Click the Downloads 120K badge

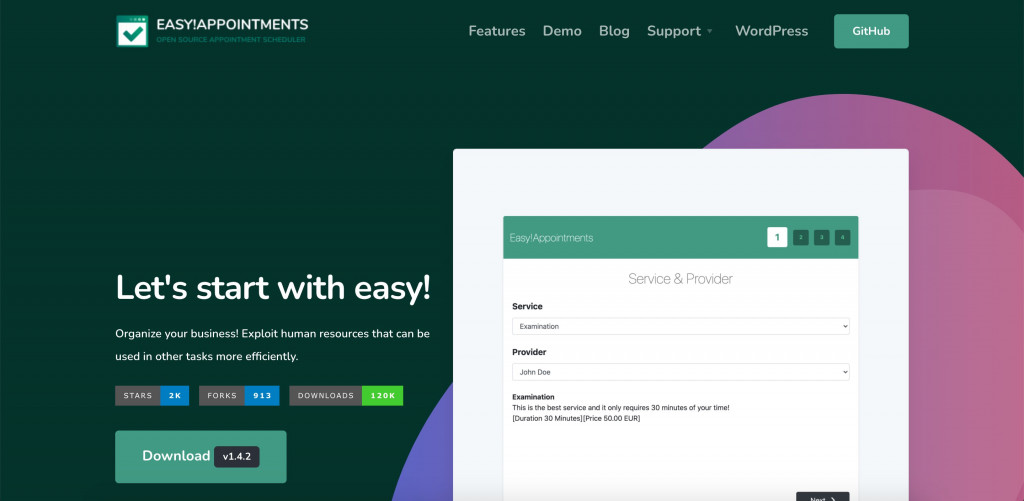[x=346, y=395]
